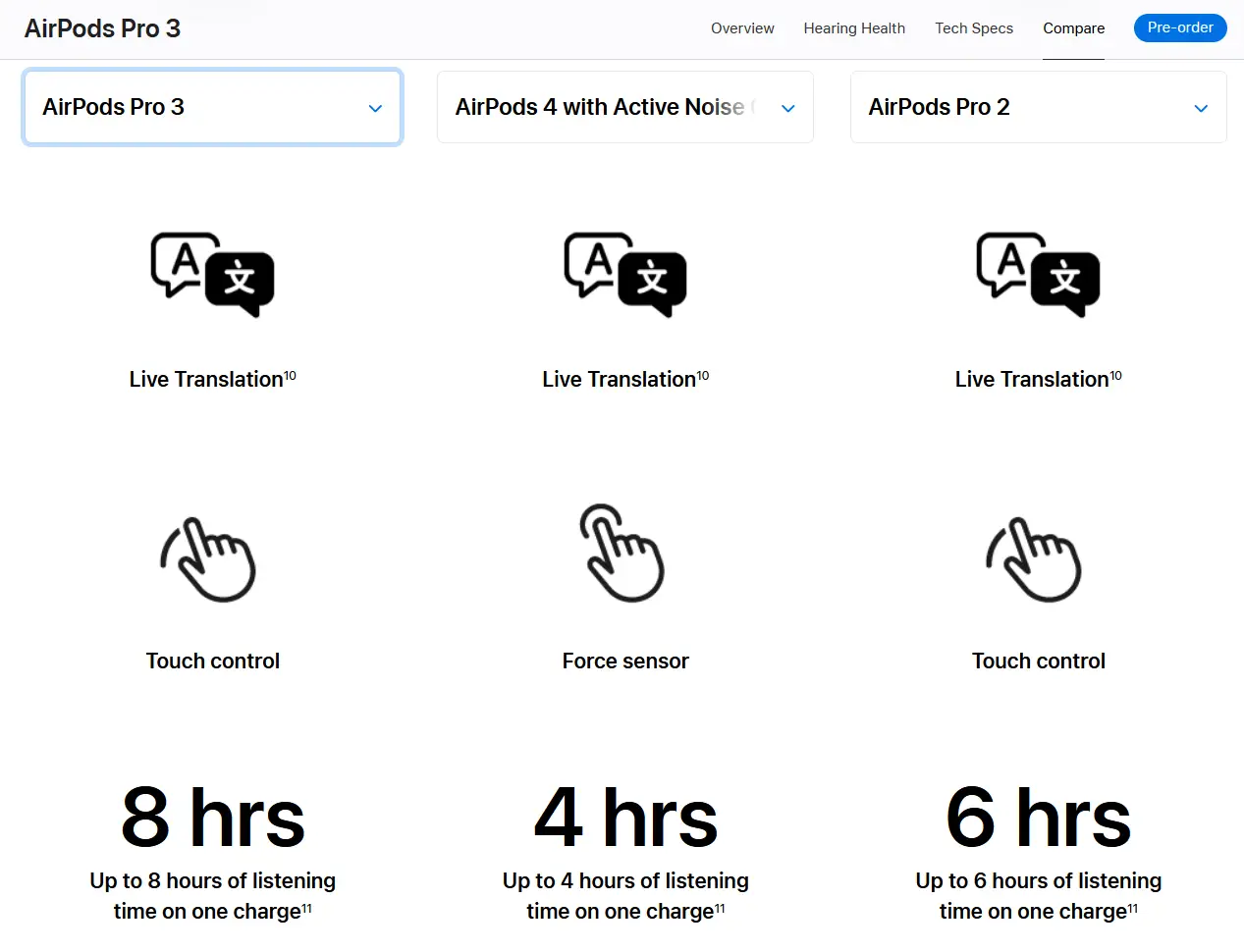Click the "6 hrs" headline
The height and width of the screenshot is (952, 1244).
(1039, 817)
